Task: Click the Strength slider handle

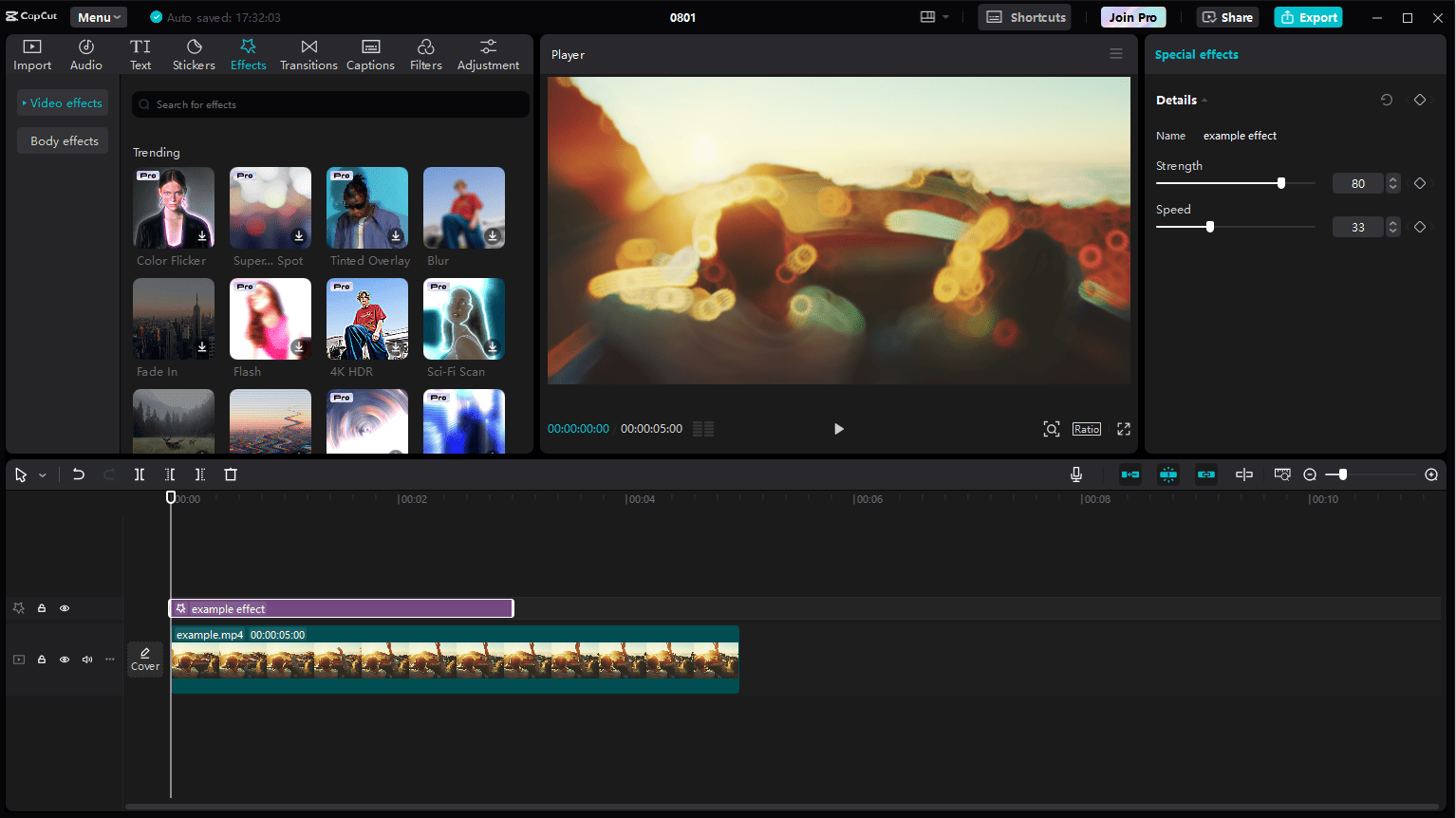Action: (x=1281, y=183)
